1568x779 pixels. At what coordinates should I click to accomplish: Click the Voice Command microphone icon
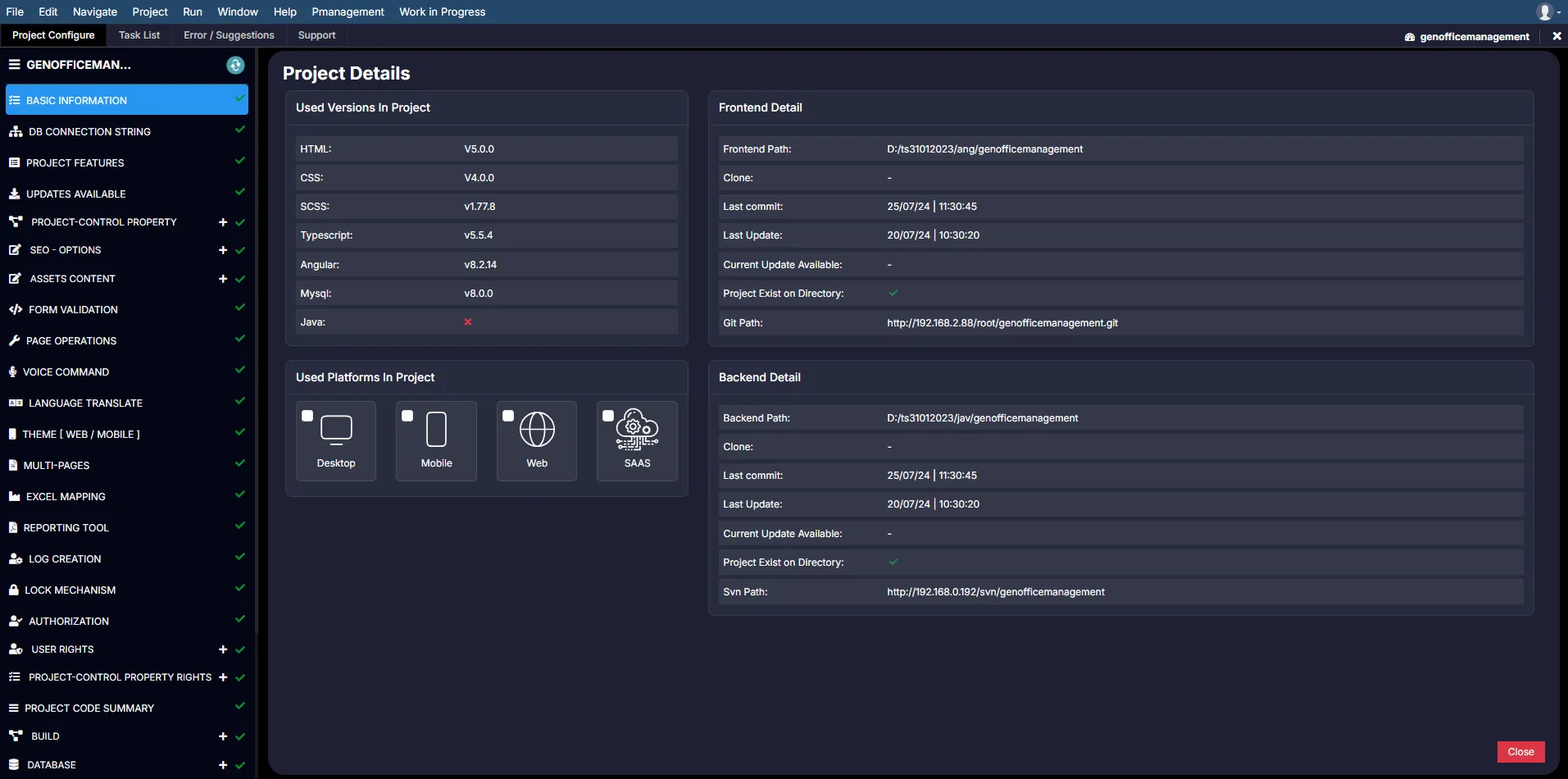click(x=12, y=372)
